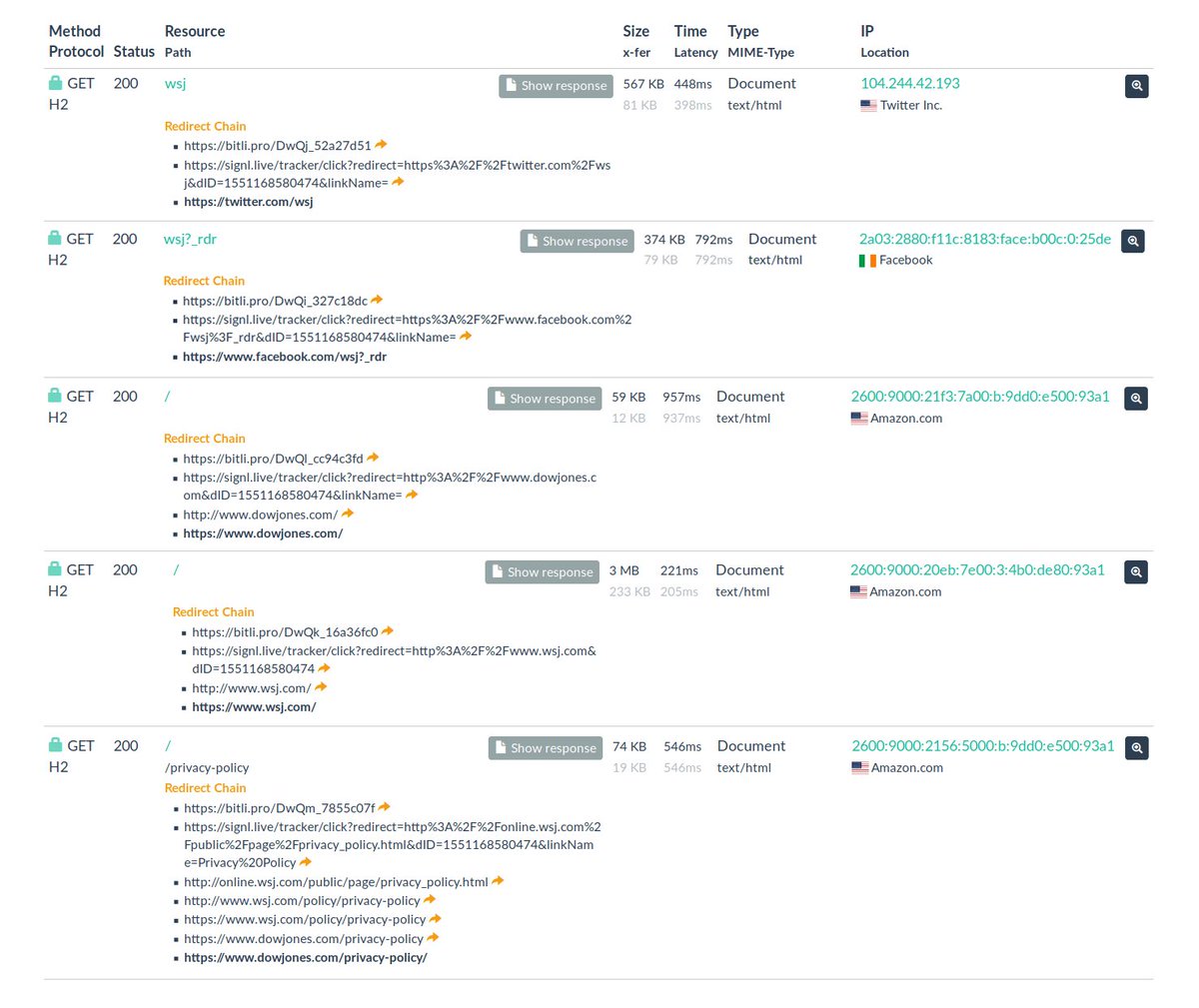The width and height of the screenshot is (1199, 1008).
Task: Click the arrow after https://www.dowjones.com/privacy-policy
Action: click(x=433, y=938)
